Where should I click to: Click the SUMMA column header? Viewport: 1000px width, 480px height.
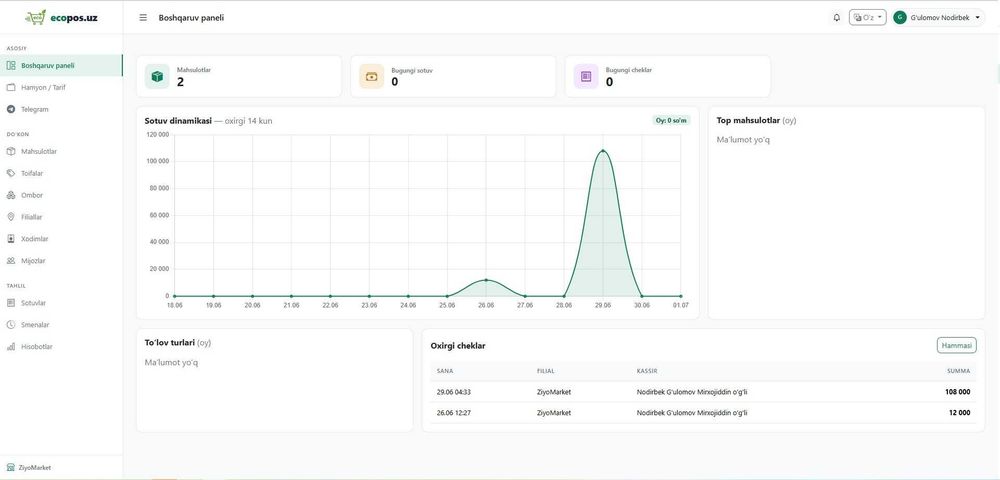(959, 371)
